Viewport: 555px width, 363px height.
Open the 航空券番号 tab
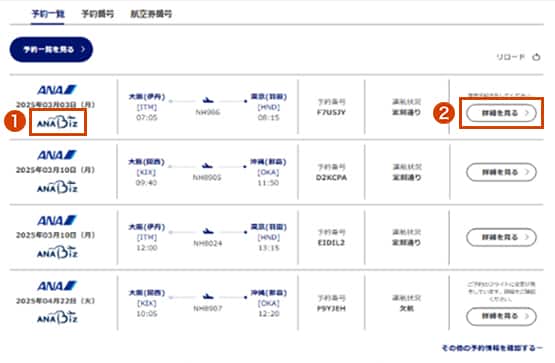151,14
